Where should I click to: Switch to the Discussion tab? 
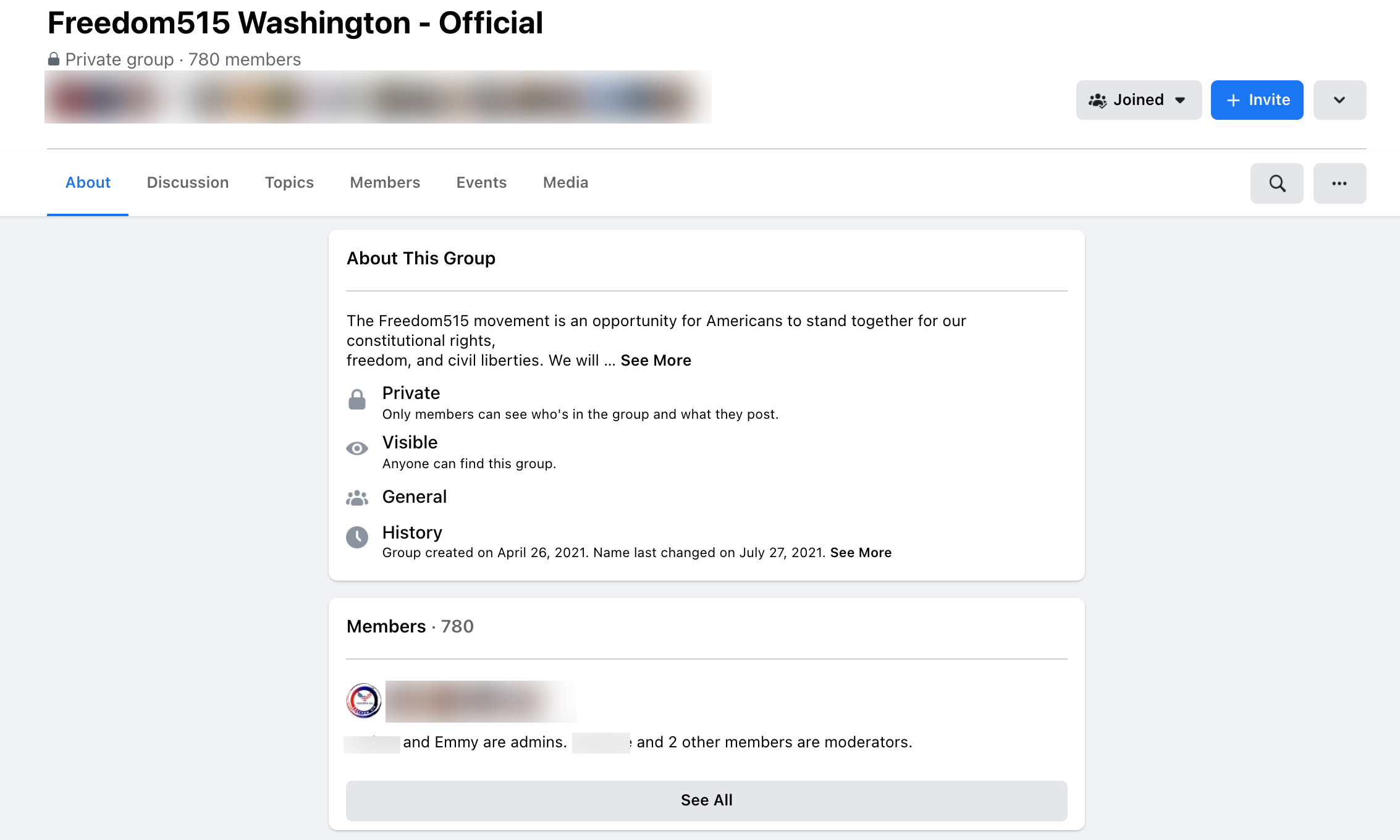click(188, 183)
